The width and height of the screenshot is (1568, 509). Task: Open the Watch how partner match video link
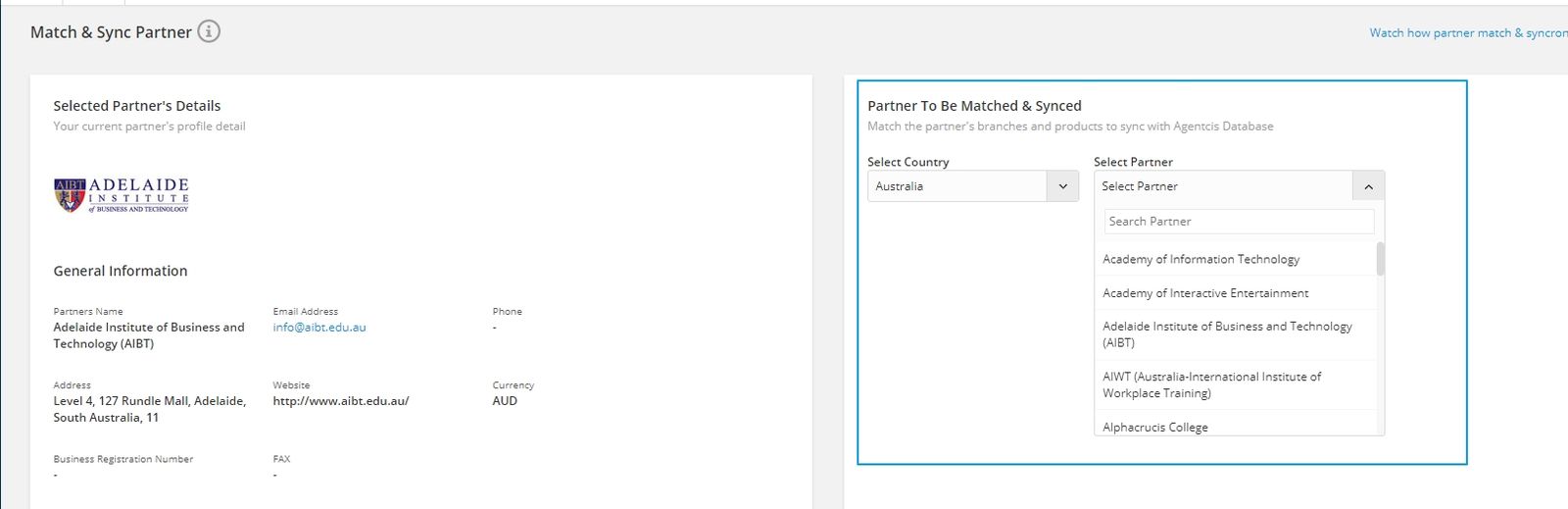coord(1468,32)
